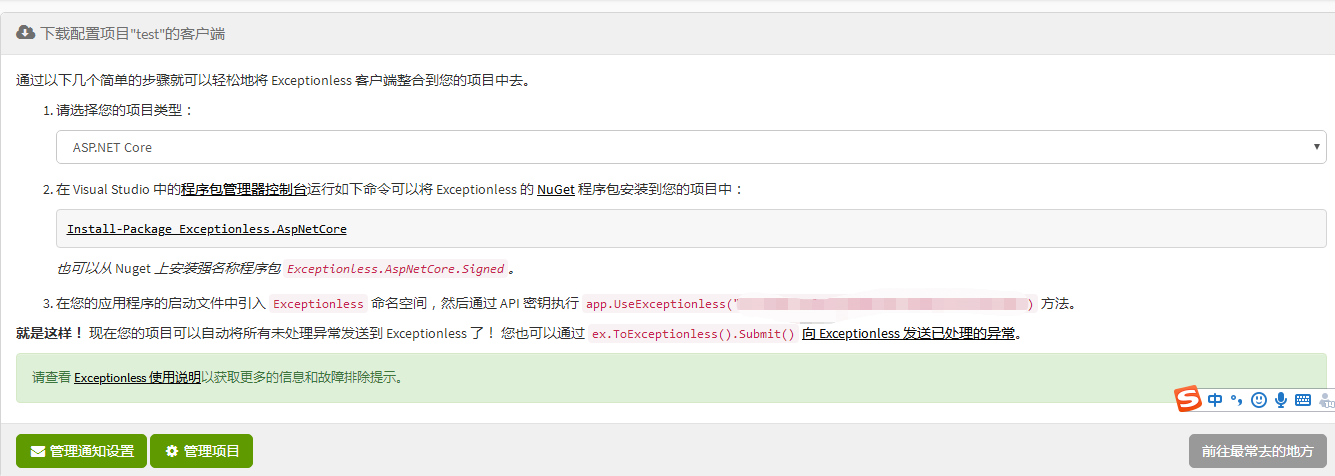This screenshot has height=476, width=1335.
Task: Click the envelope icon on 管理通知设置 button
Action: pos(38,451)
